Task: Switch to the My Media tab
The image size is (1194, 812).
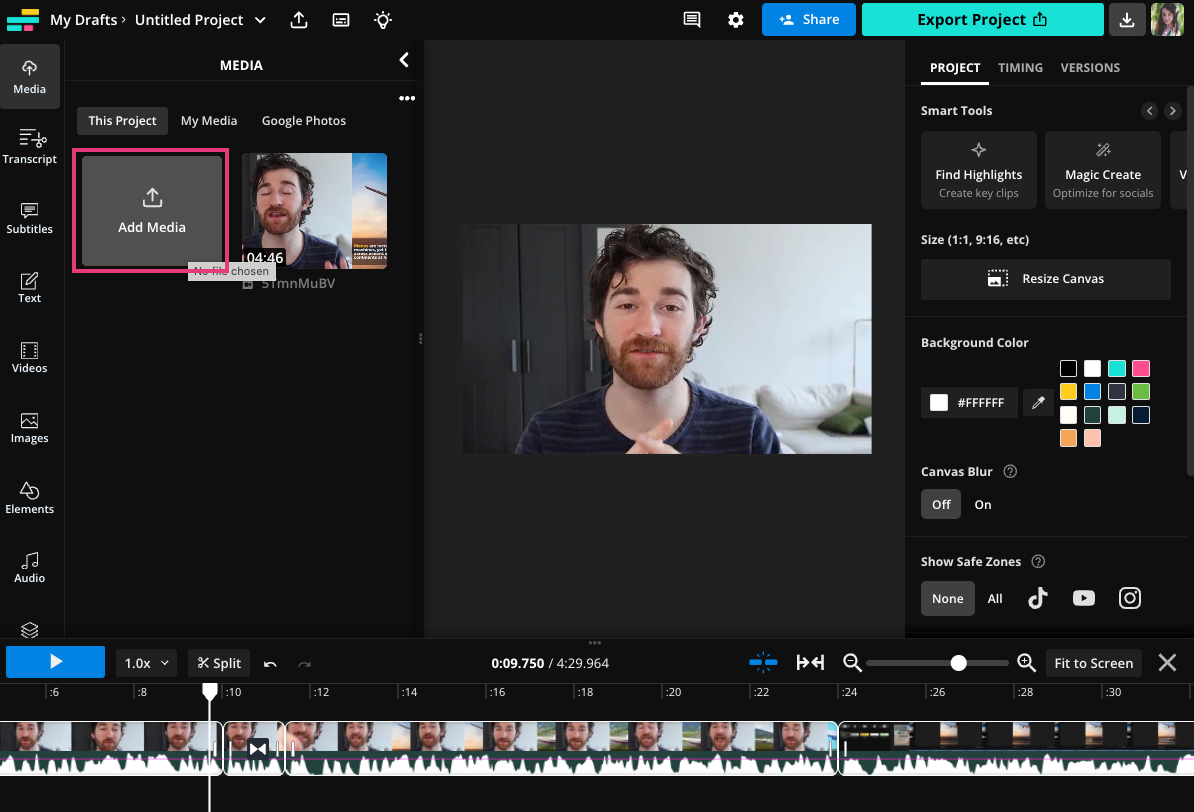Action: (208, 120)
